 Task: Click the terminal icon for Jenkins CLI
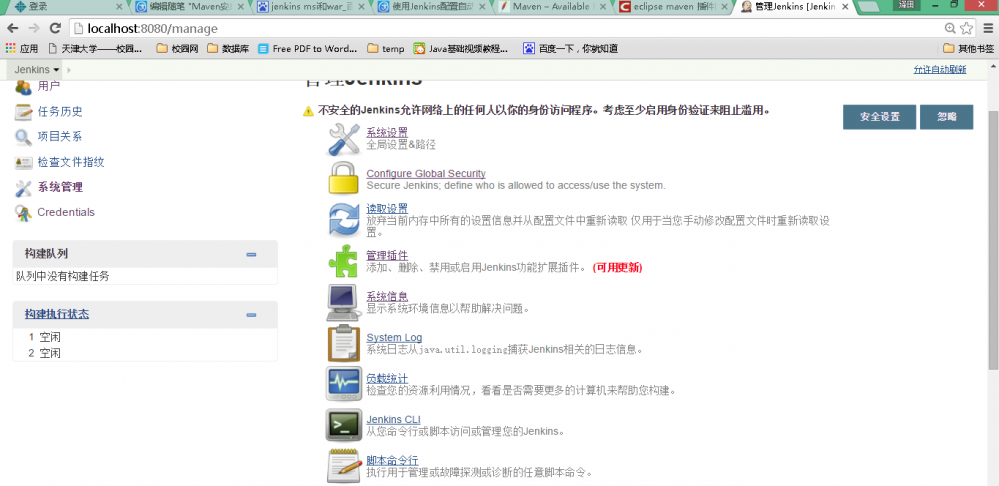coord(343,425)
